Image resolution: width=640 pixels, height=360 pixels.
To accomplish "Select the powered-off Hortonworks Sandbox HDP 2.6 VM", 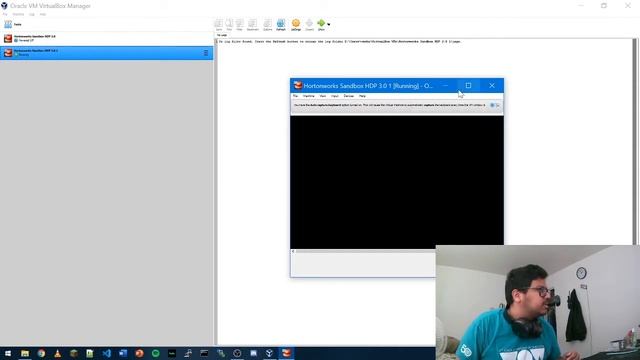I will (107, 38).
